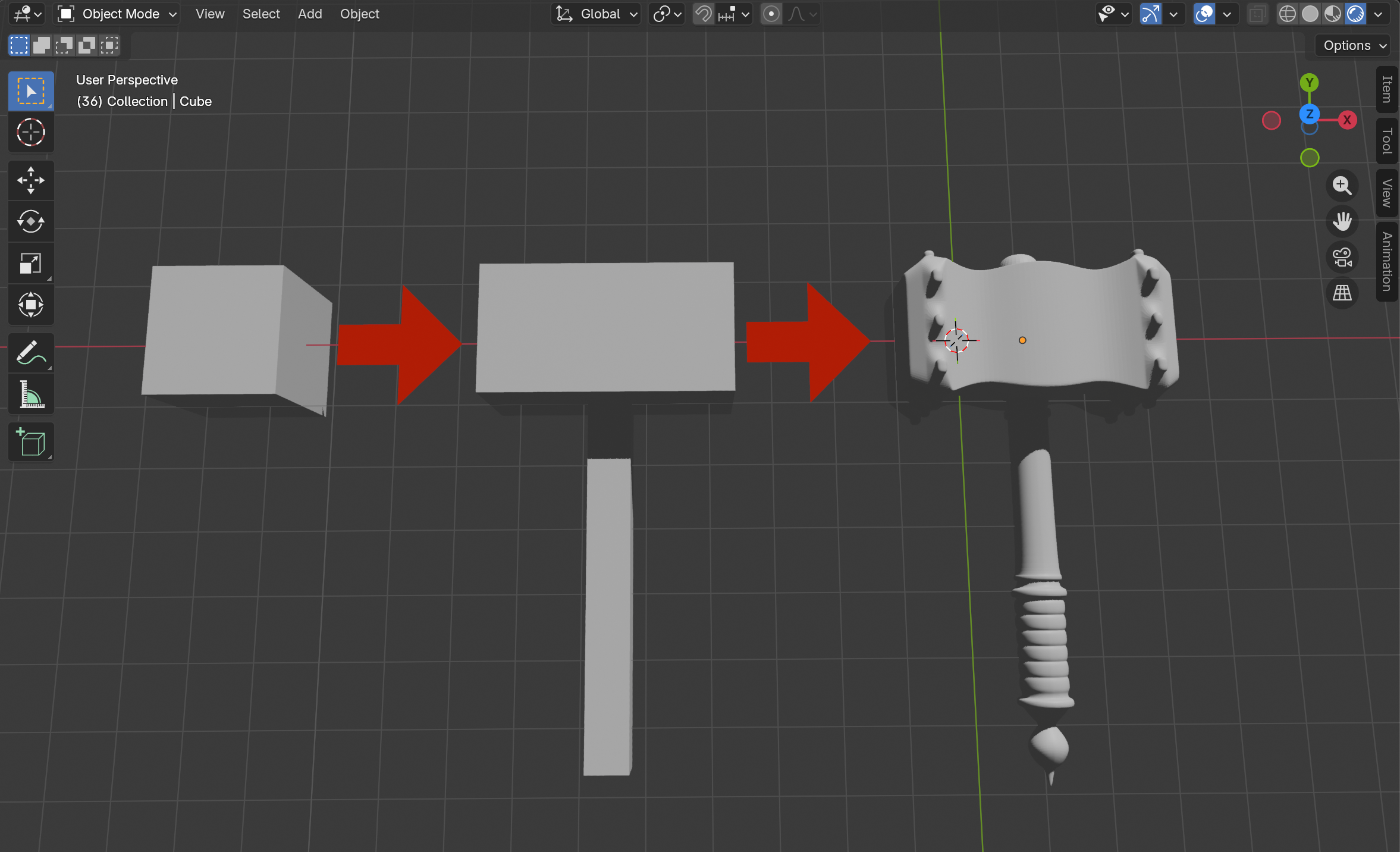Switch to Solid viewport shading
The image size is (1400, 852).
(1310, 14)
